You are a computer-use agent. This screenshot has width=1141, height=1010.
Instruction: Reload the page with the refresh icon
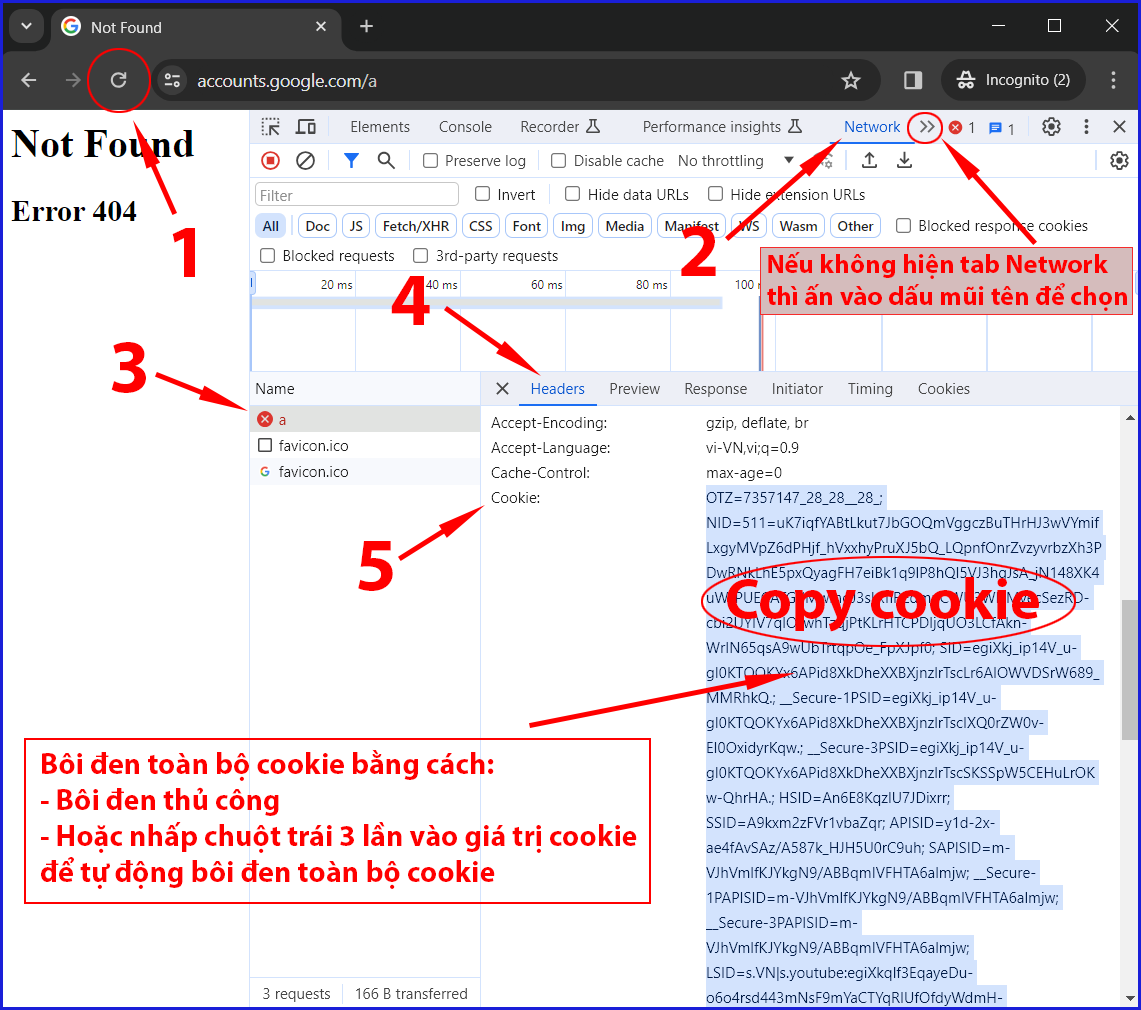(119, 80)
